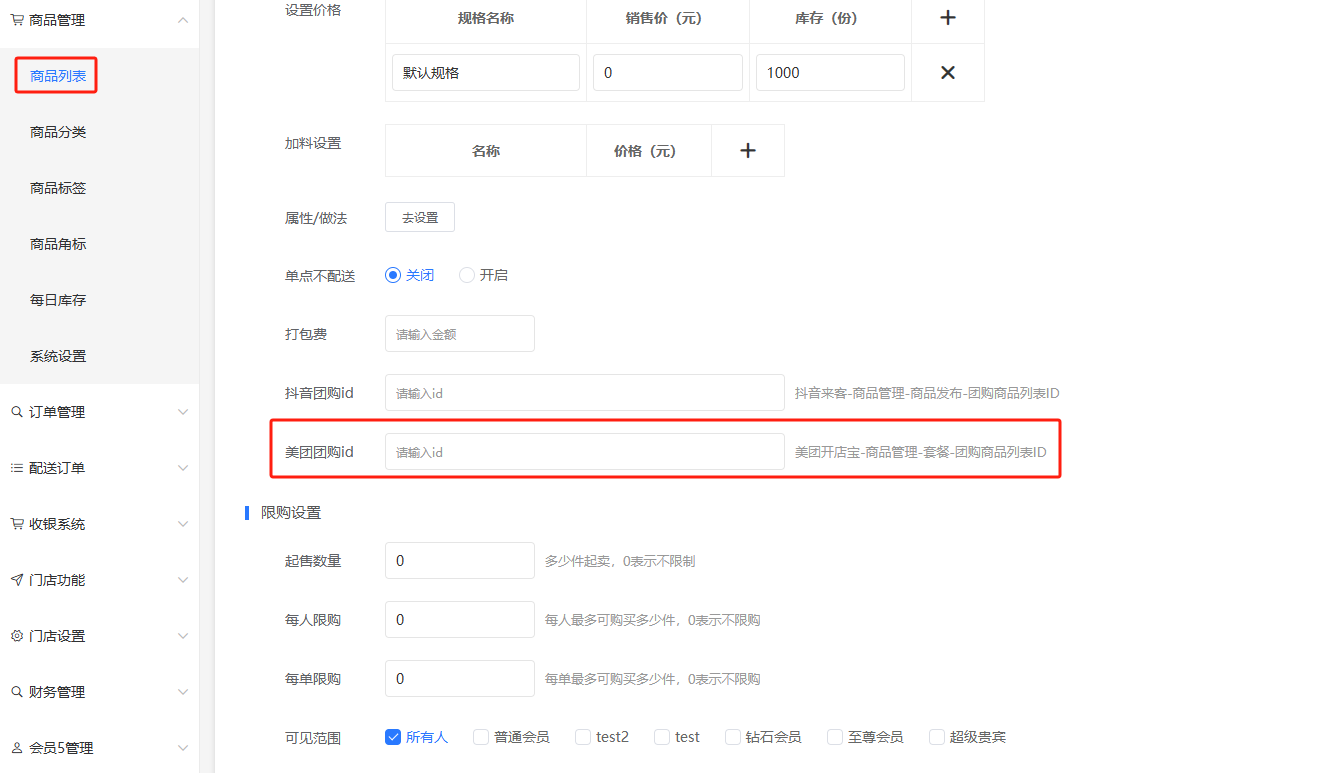The height and width of the screenshot is (773, 1318).
Task: Expand the 收银系统 menu chevron
Action: [182, 524]
